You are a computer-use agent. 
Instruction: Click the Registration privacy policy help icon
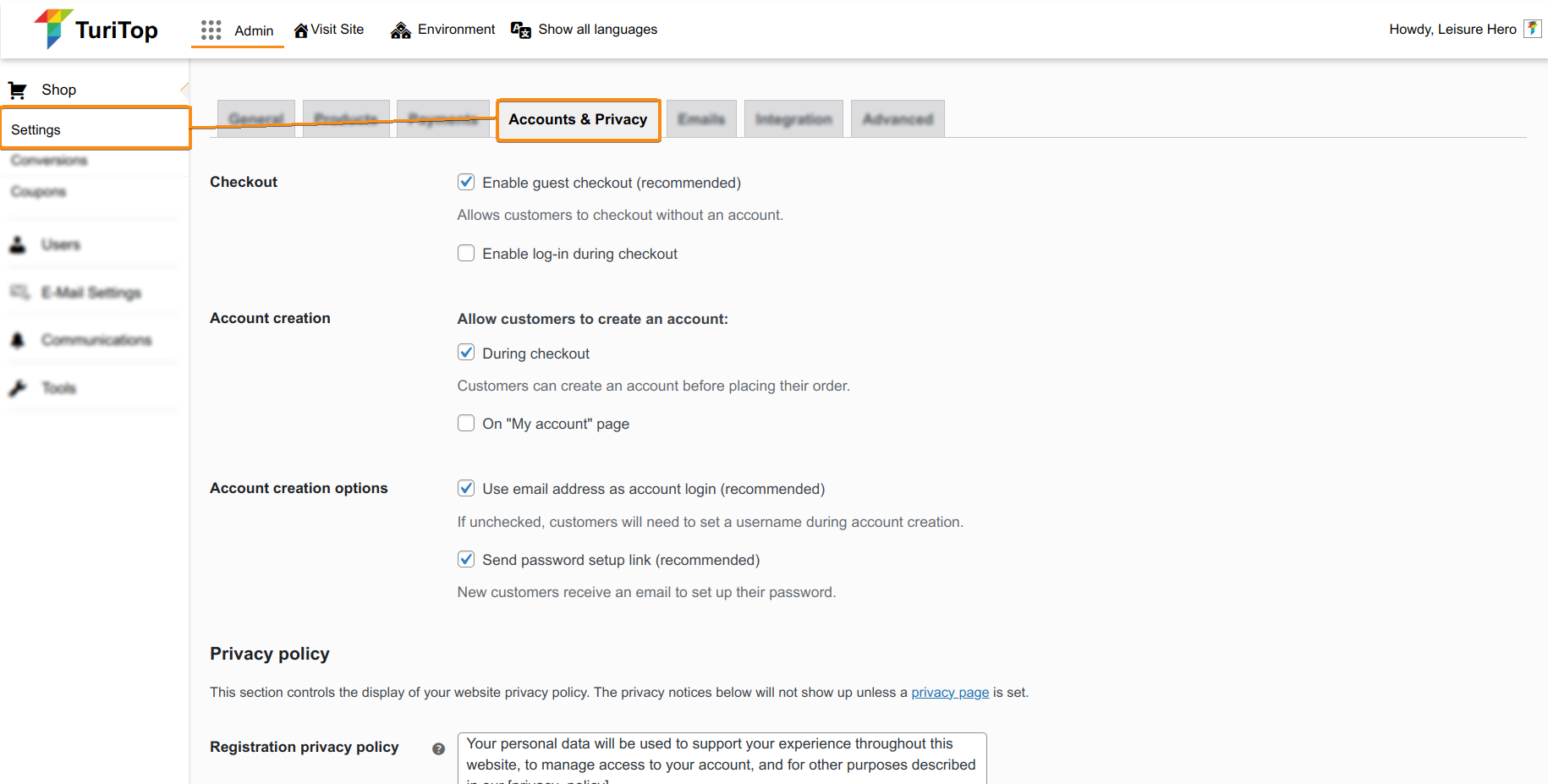(438, 748)
